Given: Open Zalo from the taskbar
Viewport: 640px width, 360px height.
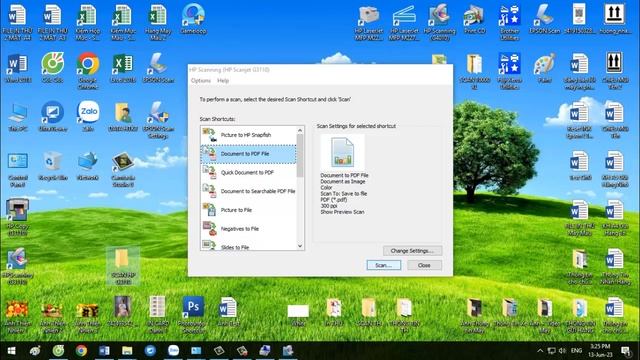Looking at the screenshot, I should pos(173,351).
